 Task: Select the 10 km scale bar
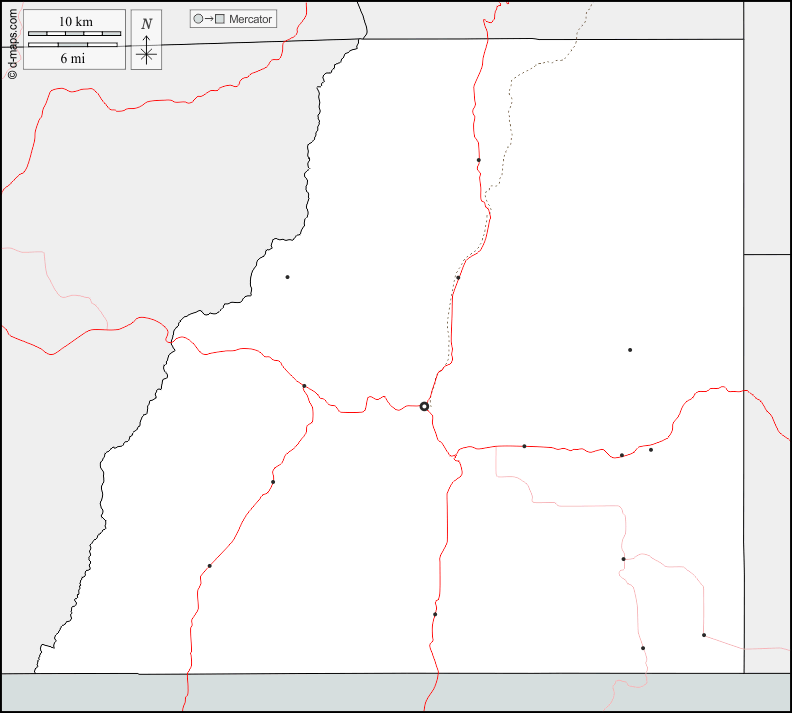[x=74, y=34]
